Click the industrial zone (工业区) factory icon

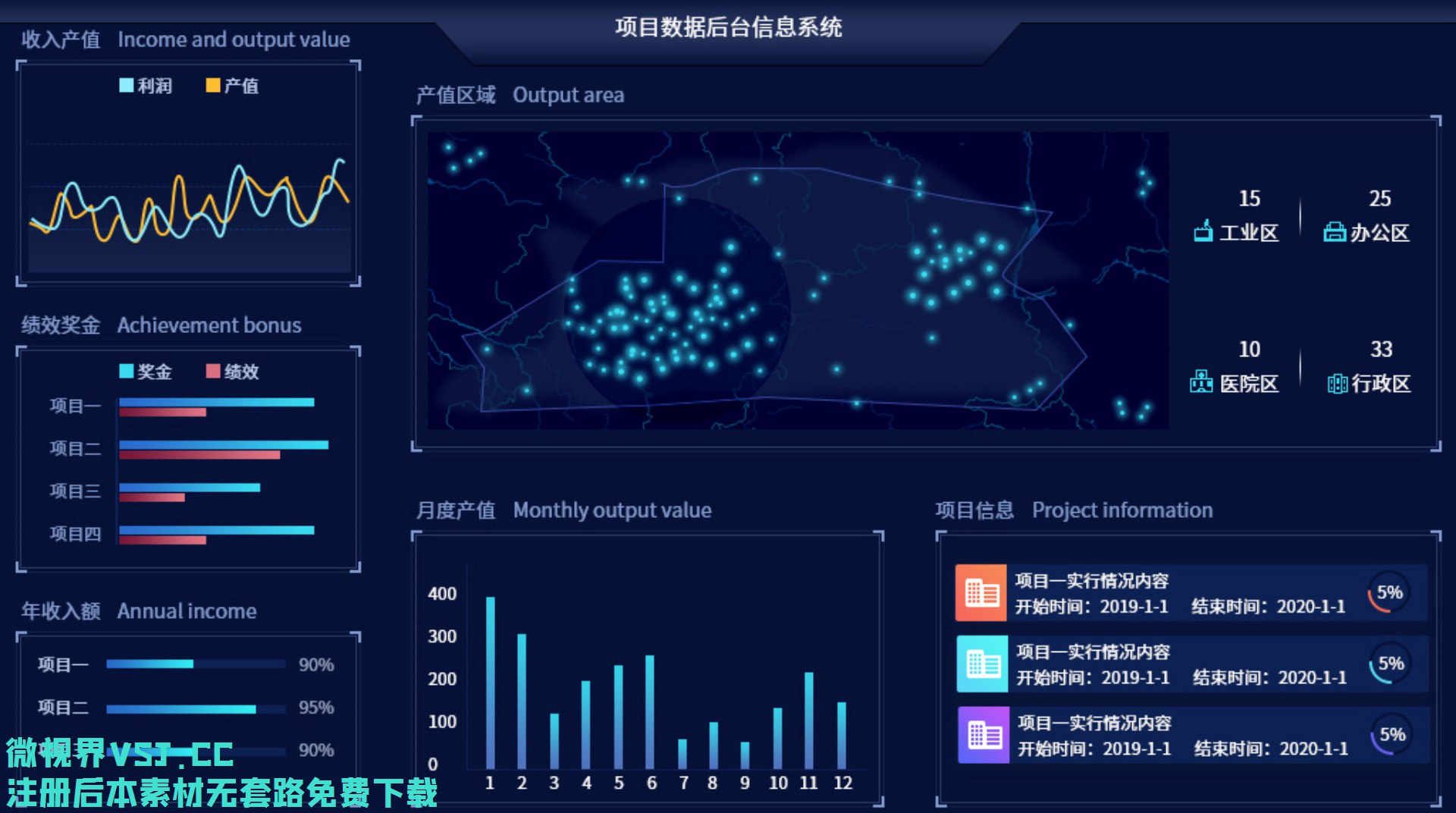1203,231
